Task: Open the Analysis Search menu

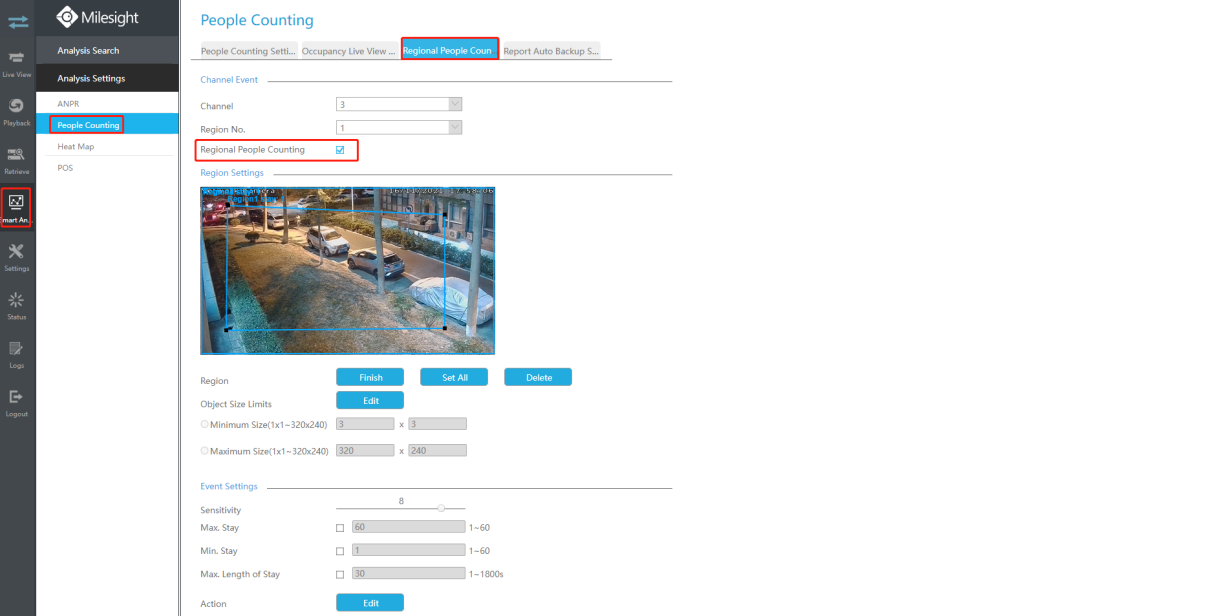Action: pos(107,50)
